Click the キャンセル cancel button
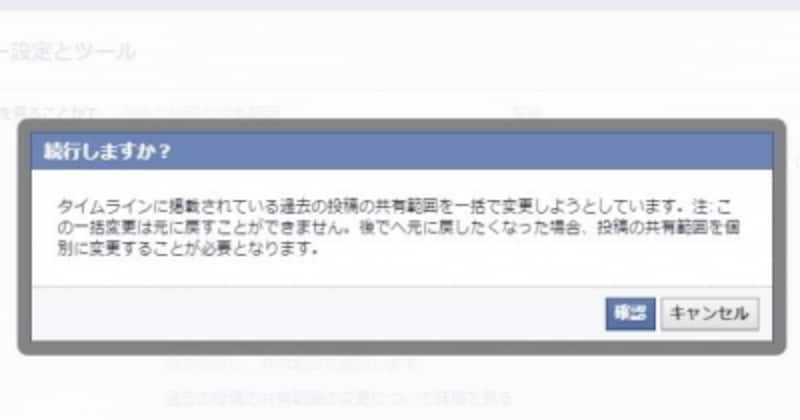Image resolution: width=800 pixels, height=420 pixels. pos(710,313)
